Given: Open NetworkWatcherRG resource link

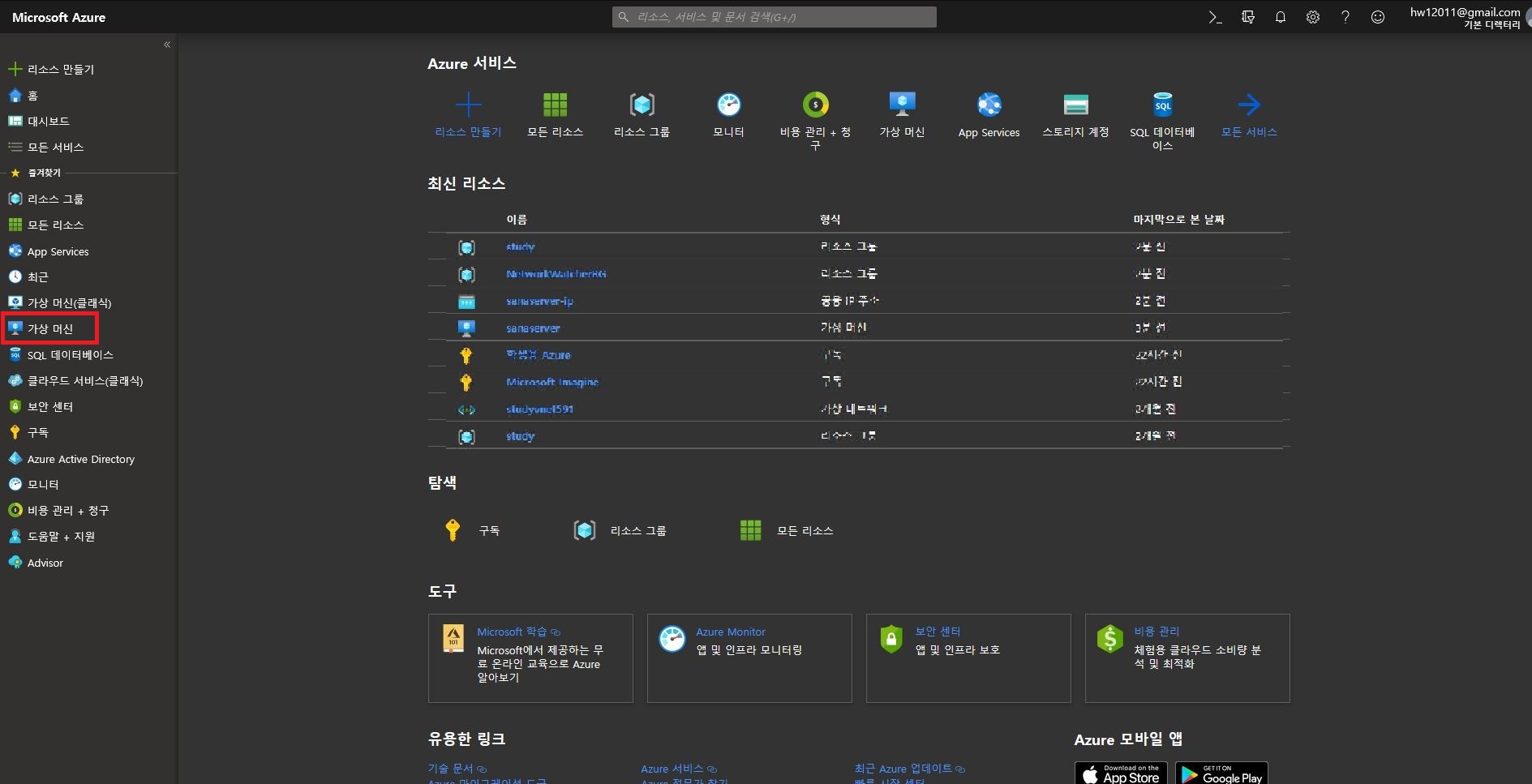Looking at the screenshot, I should tap(556, 274).
